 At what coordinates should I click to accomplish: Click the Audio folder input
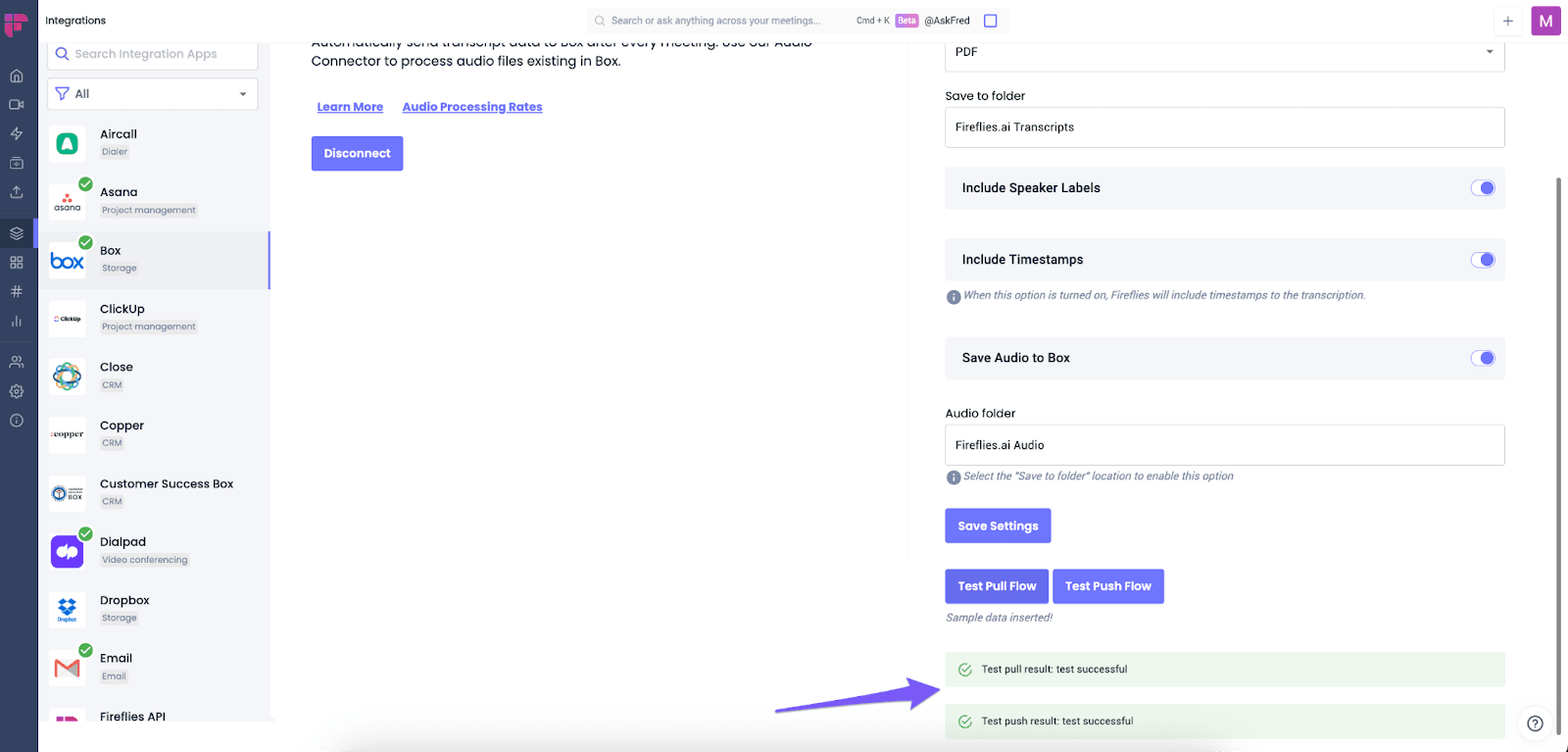(x=1224, y=445)
